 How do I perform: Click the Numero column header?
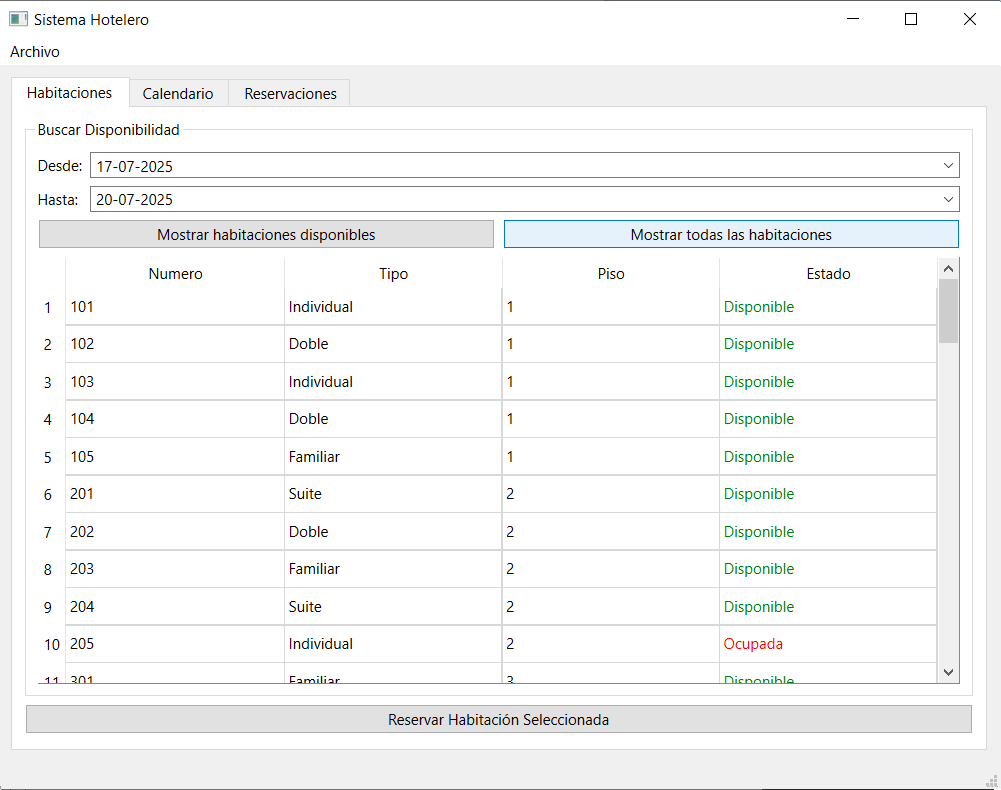(x=175, y=273)
